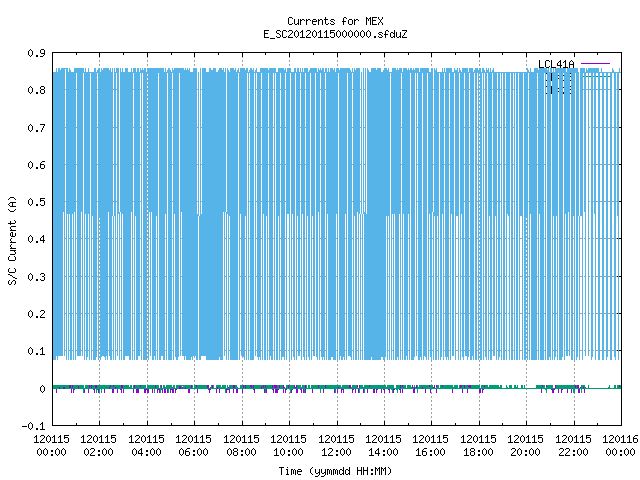
Task: Click the 0.2 y-axis tick label
Action: coord(36,314)
